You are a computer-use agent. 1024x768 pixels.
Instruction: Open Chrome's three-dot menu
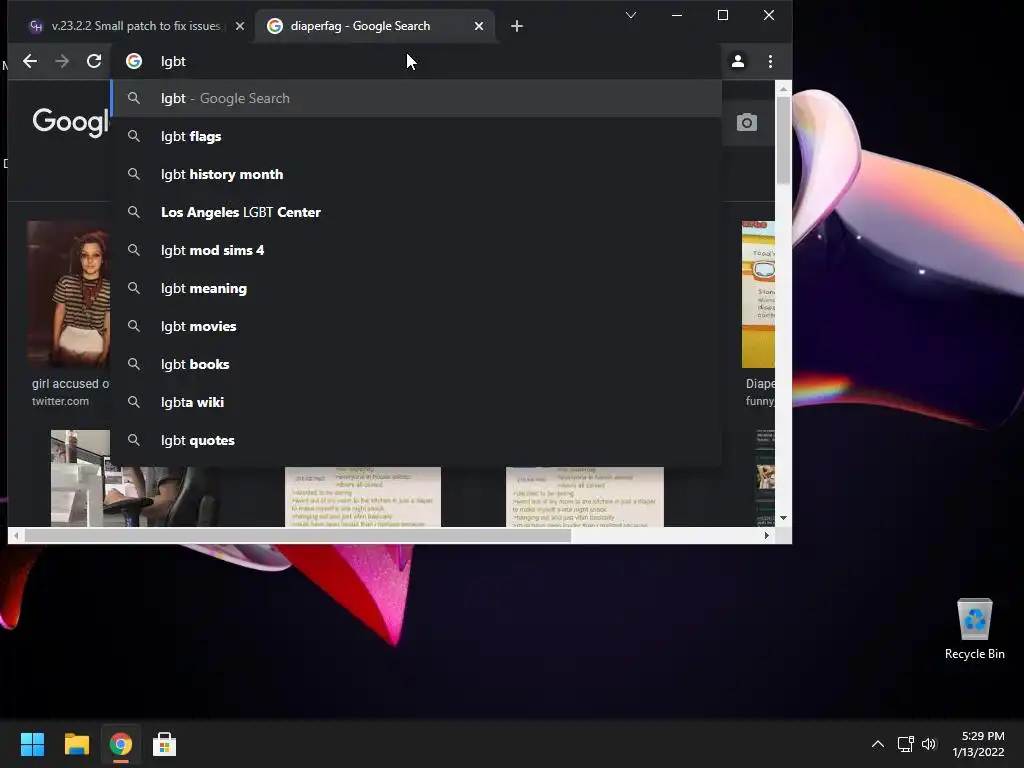tap(771, 61)
